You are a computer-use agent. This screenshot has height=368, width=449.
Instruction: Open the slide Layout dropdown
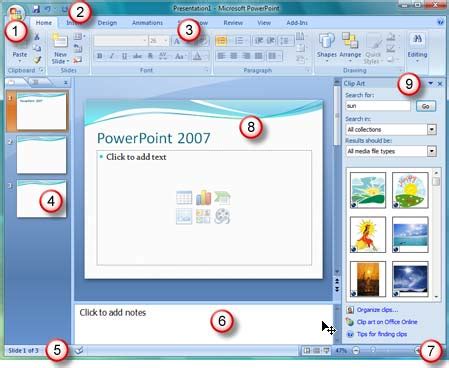79,36
